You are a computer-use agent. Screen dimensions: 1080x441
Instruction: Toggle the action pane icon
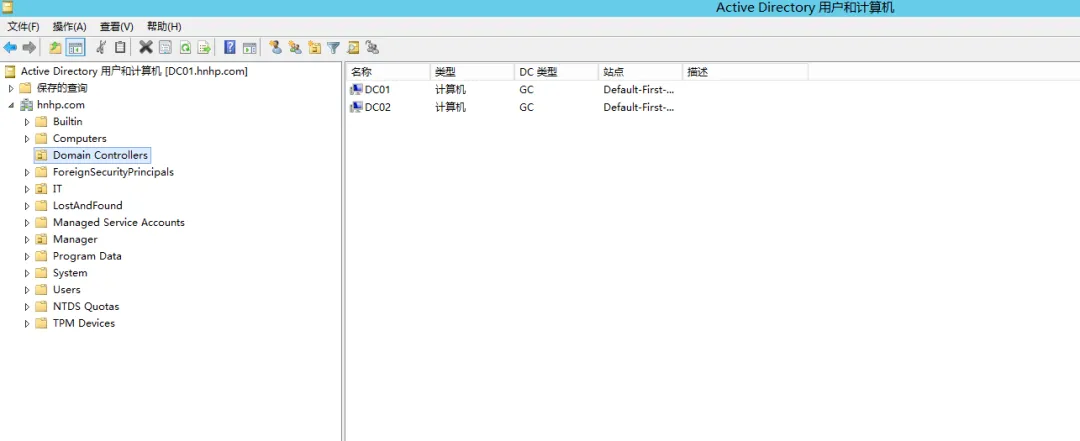(249, 48)
